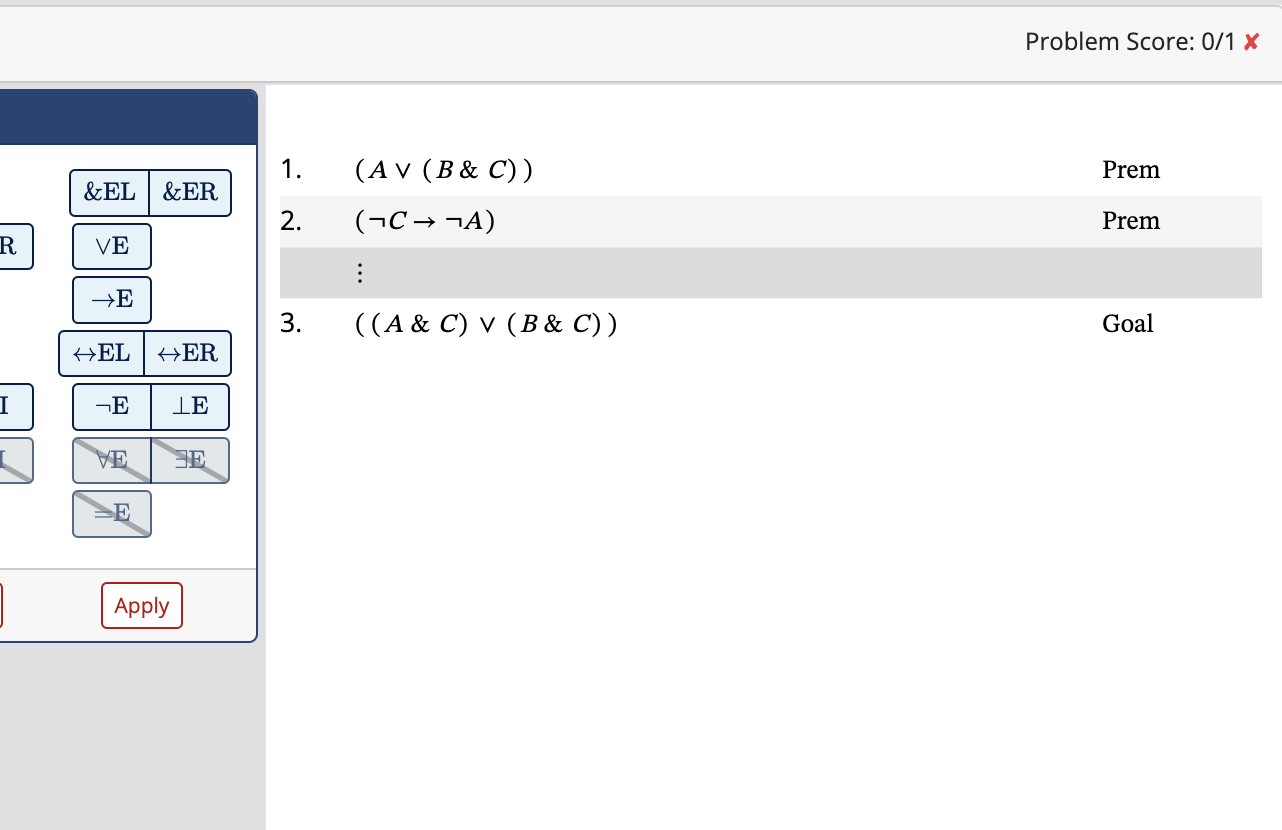1282x830 pixels.
Task: Select the goal line ((A & C) ∨ (B & C))
Action: pyautogui.click(x=484, y=323)
